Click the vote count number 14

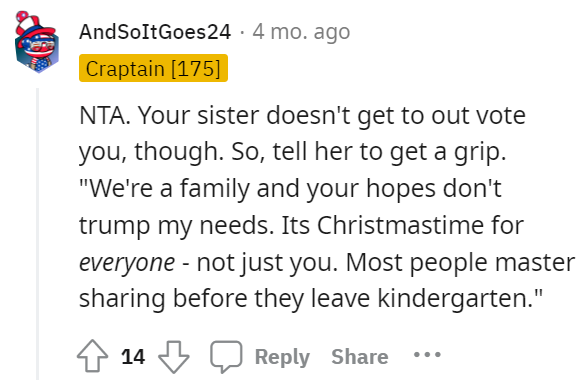point(133,357)
